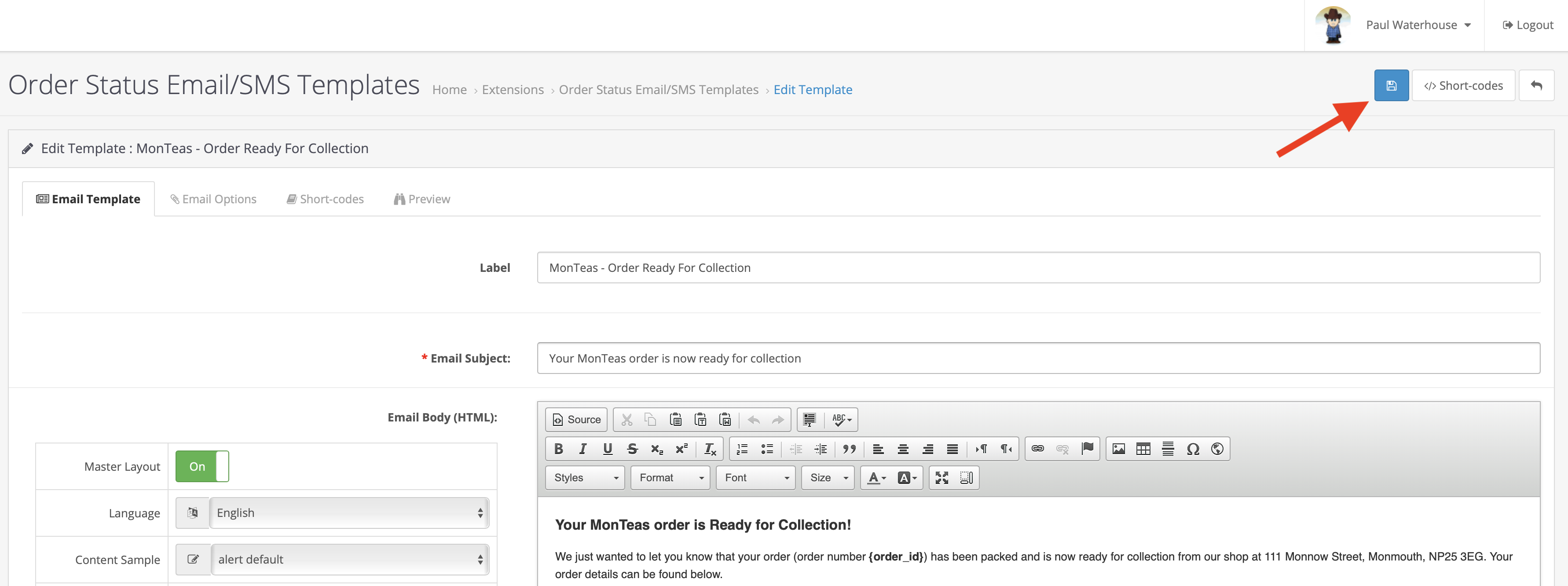Switch to the Email Options tab
The height and width of the screenshot is (586, 1568).
pyautogui.click(x=214, y=200)
